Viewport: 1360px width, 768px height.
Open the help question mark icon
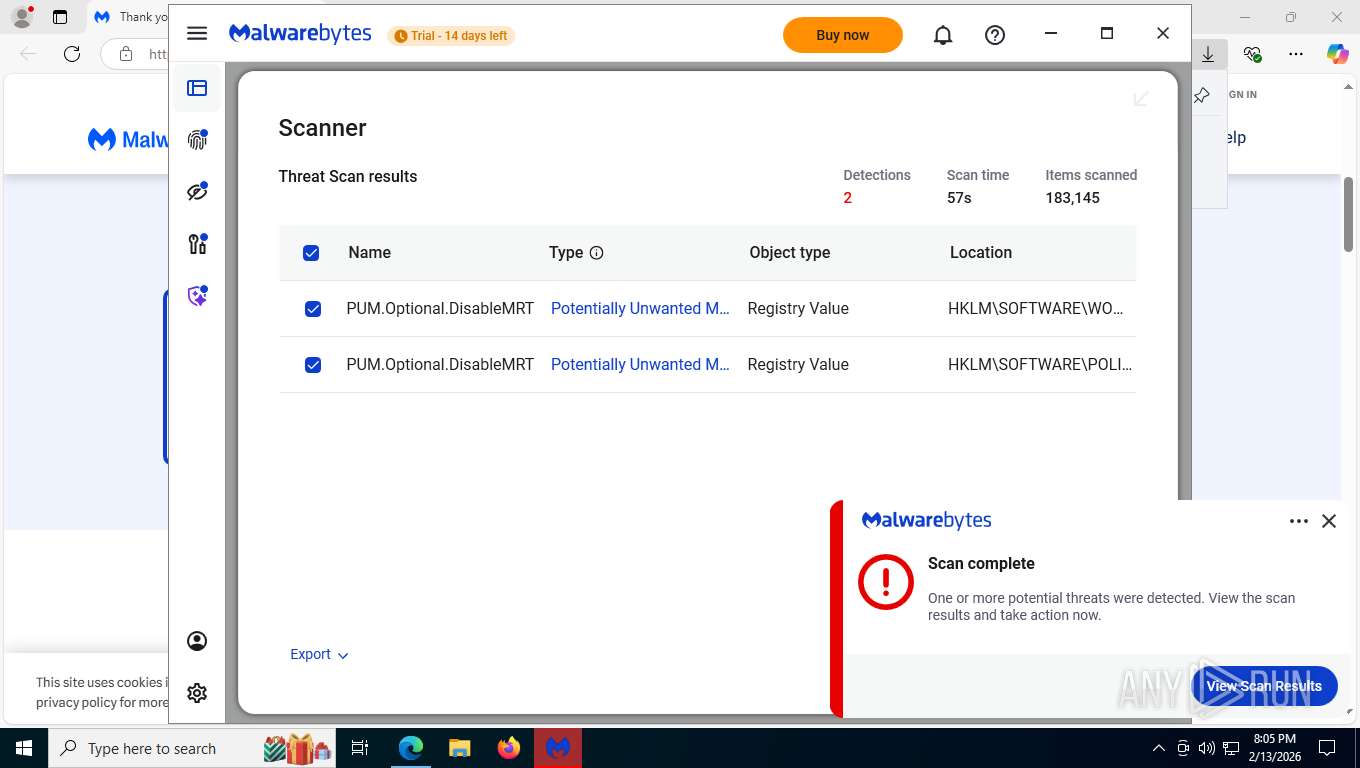click(x=995, y=35)
